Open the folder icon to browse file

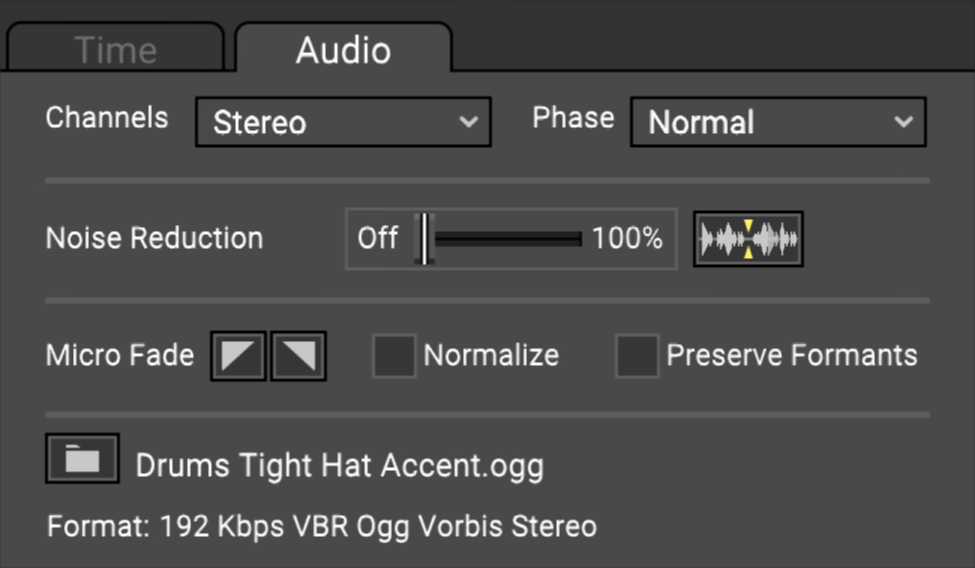[x=82, y=459]
